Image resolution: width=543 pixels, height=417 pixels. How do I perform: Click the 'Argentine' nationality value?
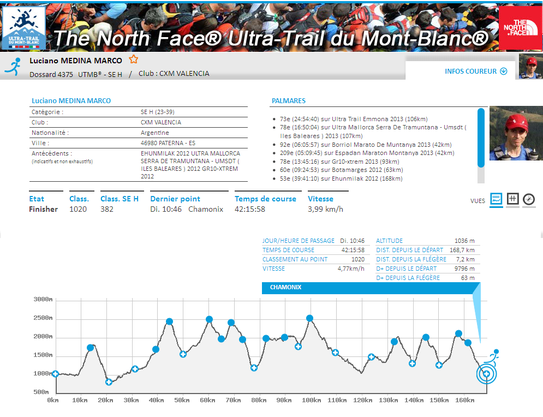click(155, 133)
